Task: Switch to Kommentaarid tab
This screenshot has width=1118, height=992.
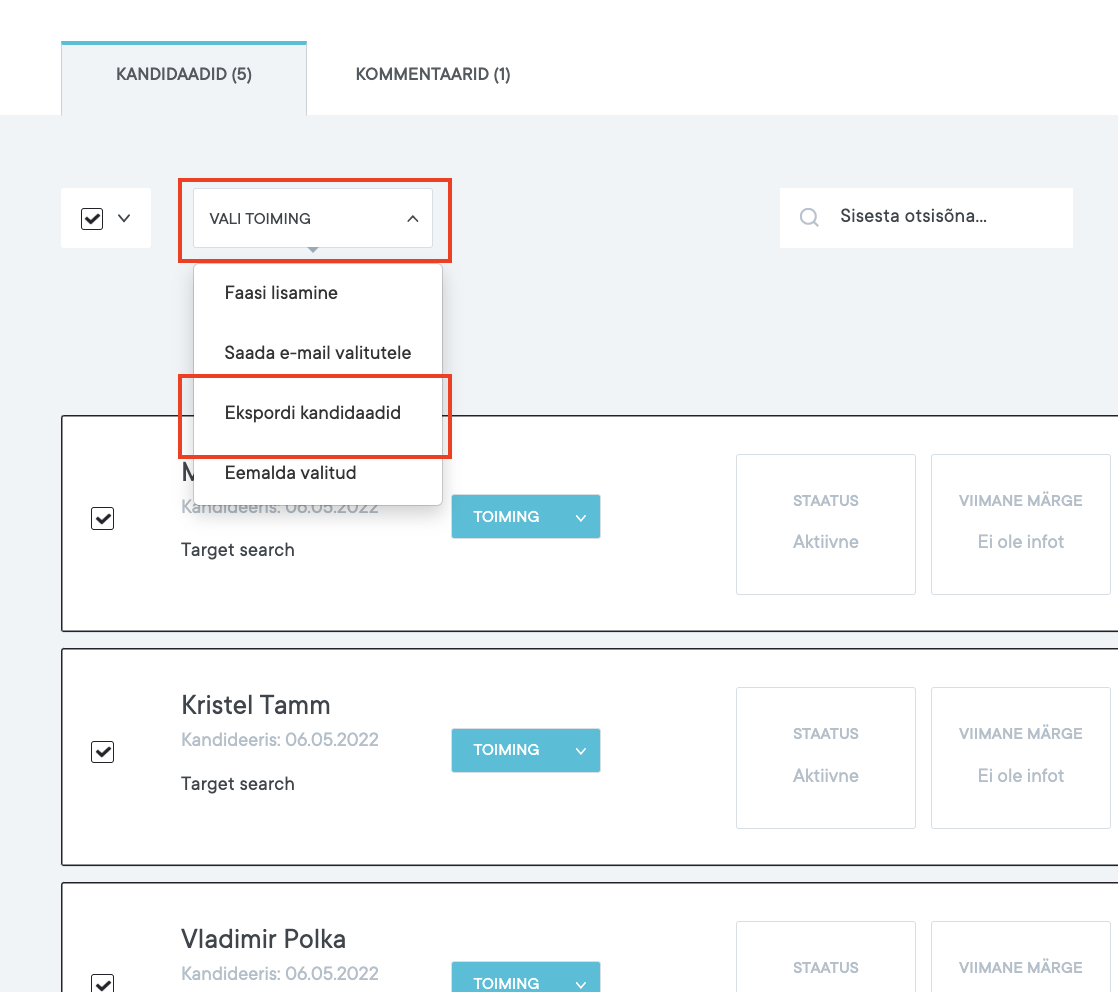Action: 433,75
